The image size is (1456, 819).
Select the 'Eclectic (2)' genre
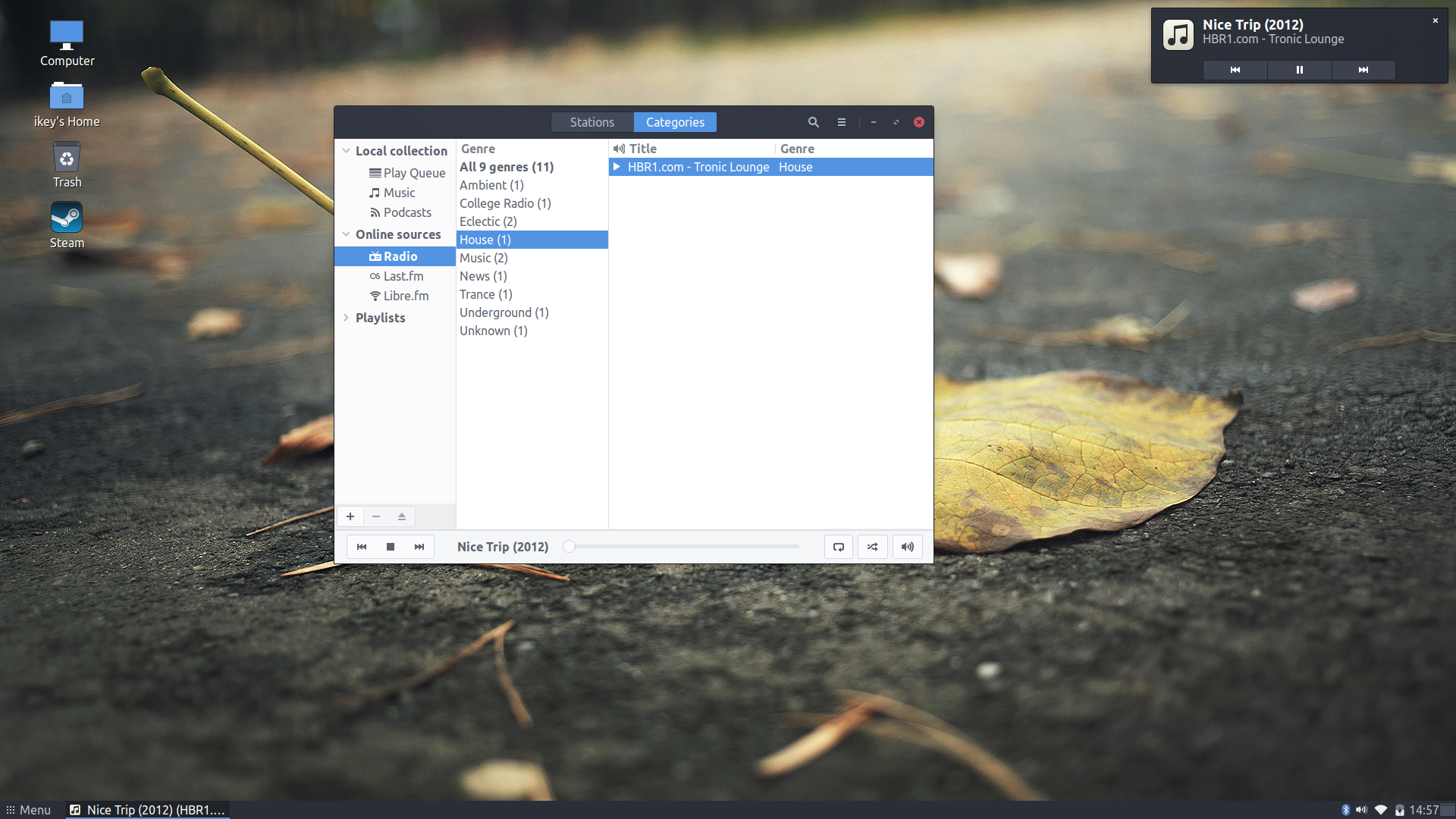tap(532, 221)
